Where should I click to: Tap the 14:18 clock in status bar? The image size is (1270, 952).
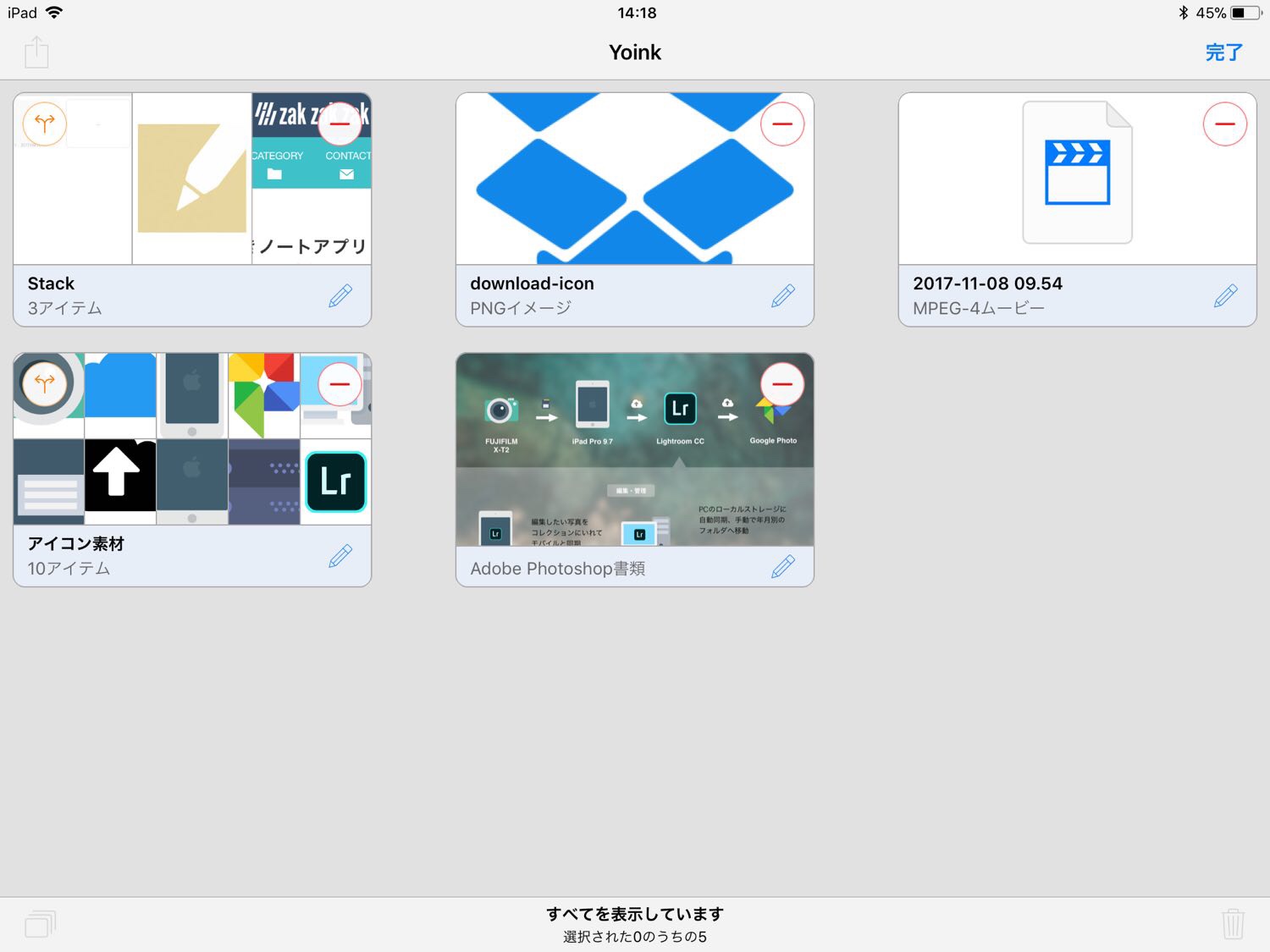[x=637, y=13]
